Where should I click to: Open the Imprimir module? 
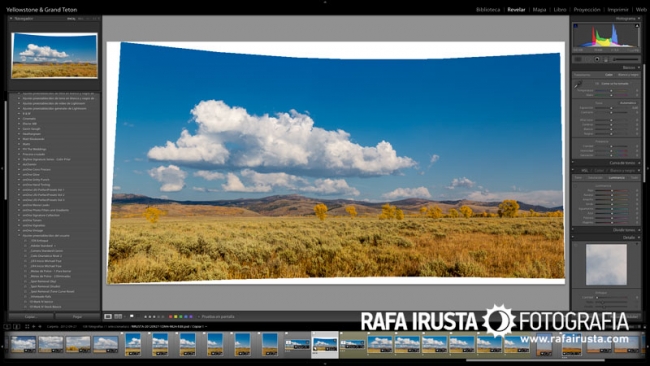(618, 10)
